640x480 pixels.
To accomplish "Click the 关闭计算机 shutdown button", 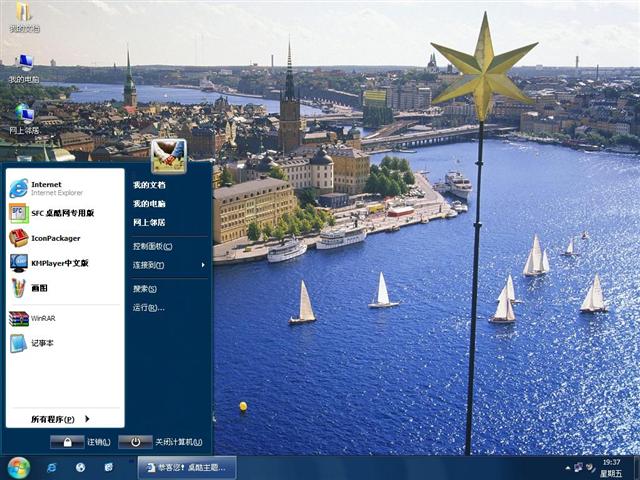I will click(135, 442).
